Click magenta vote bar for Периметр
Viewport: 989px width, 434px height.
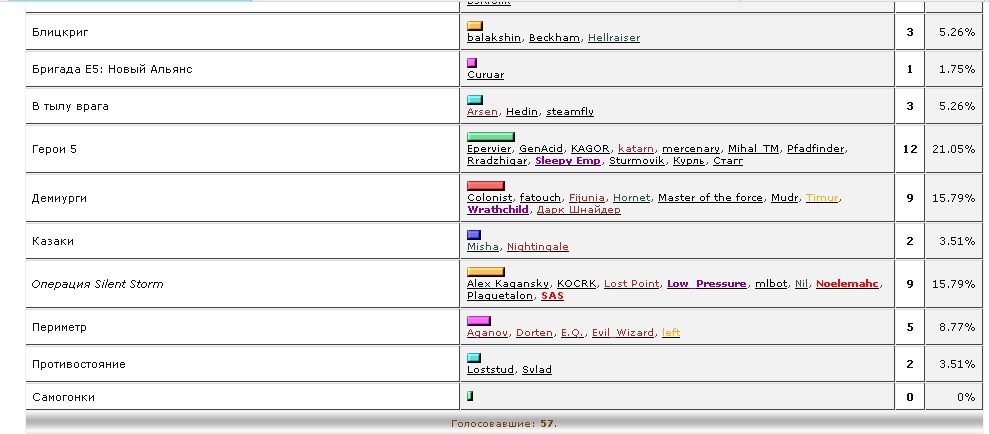[479, 321]
